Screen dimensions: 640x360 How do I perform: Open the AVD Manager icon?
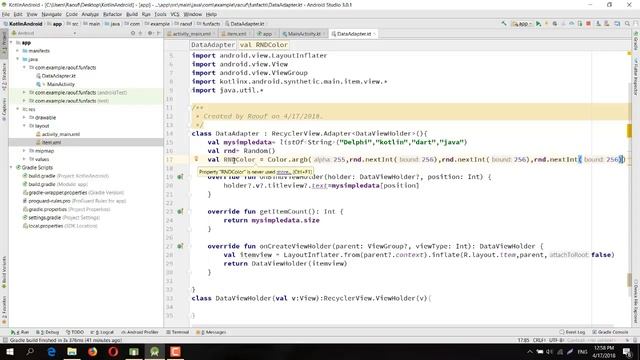tap(607, 24)
